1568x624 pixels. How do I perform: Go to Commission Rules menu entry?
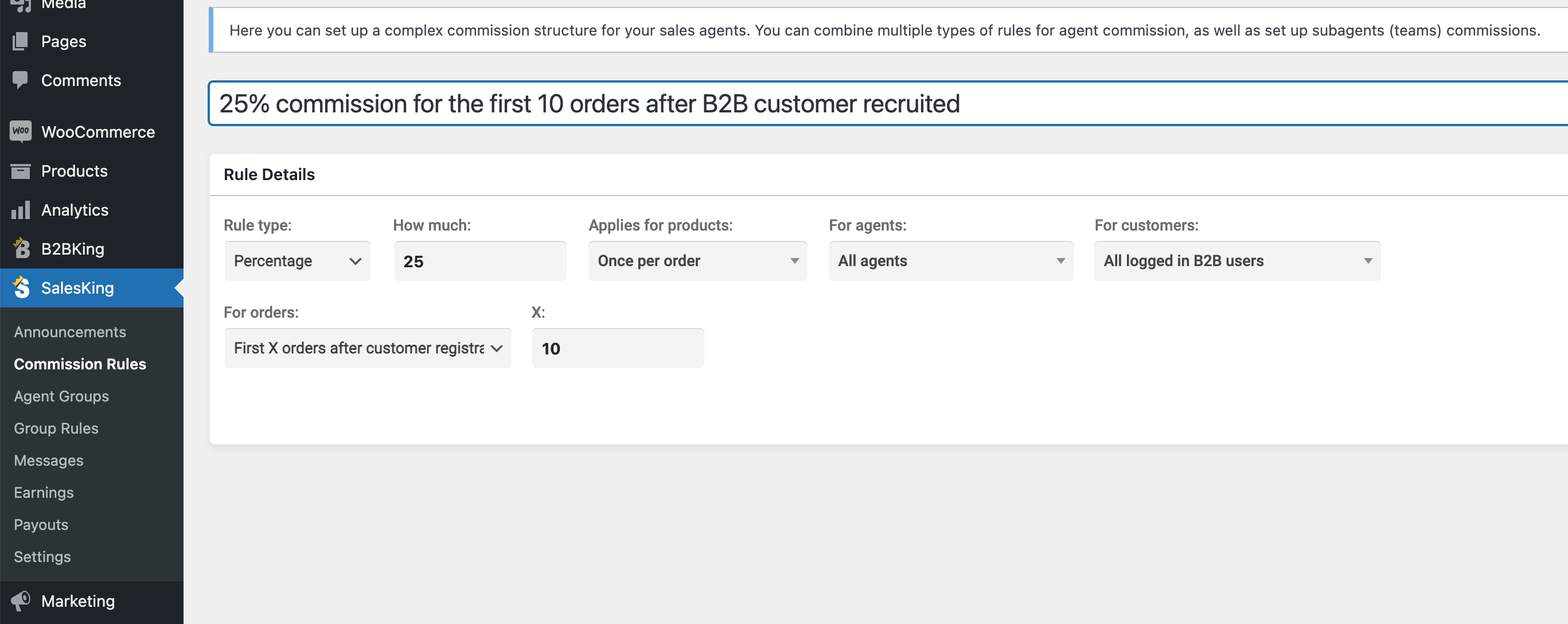(80, 364)
